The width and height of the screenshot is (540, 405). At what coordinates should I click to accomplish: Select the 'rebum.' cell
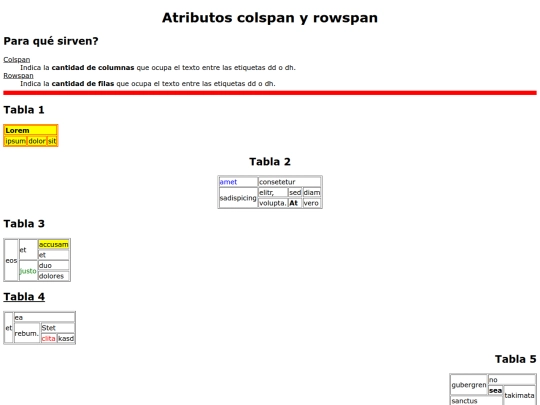click(27, 333)
